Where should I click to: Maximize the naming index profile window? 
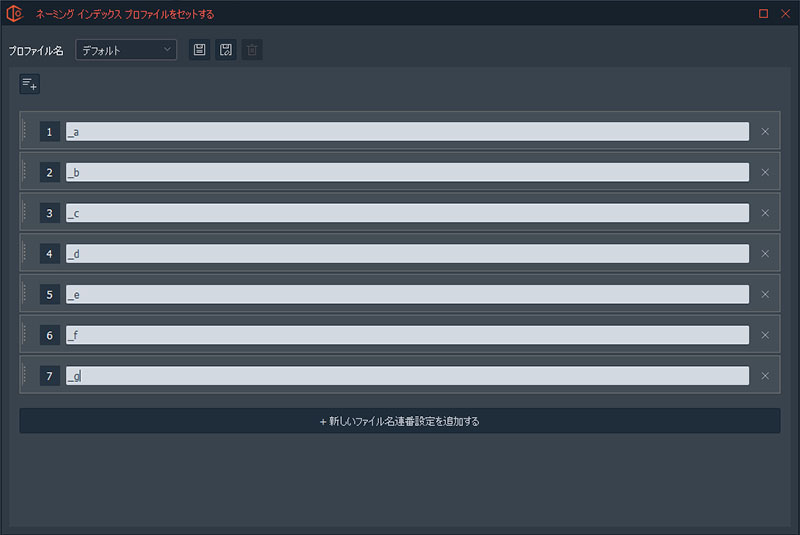coord(763,14)
